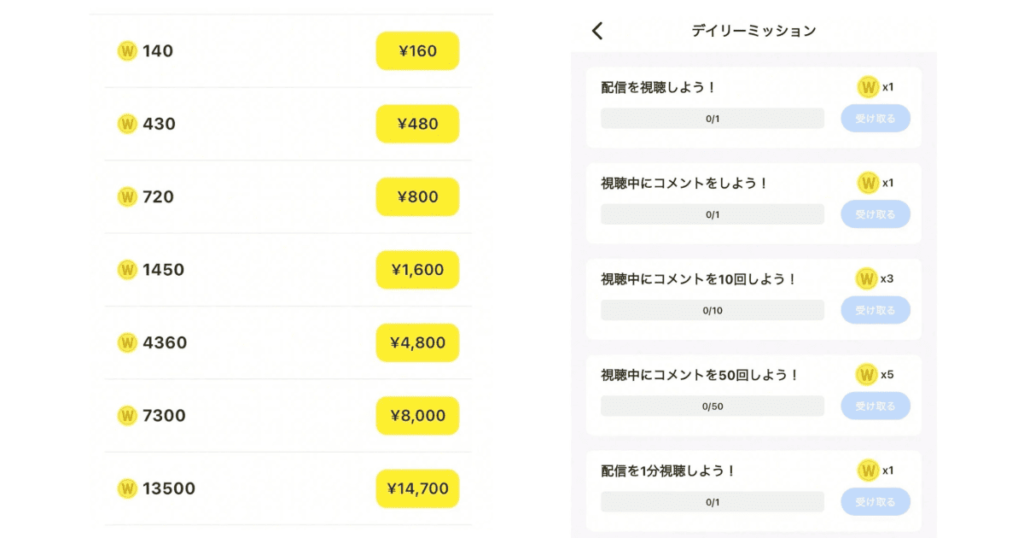1024x538 pixels.
Task: Choose the ¥8,000 coin package
Action: click(417, 416)
